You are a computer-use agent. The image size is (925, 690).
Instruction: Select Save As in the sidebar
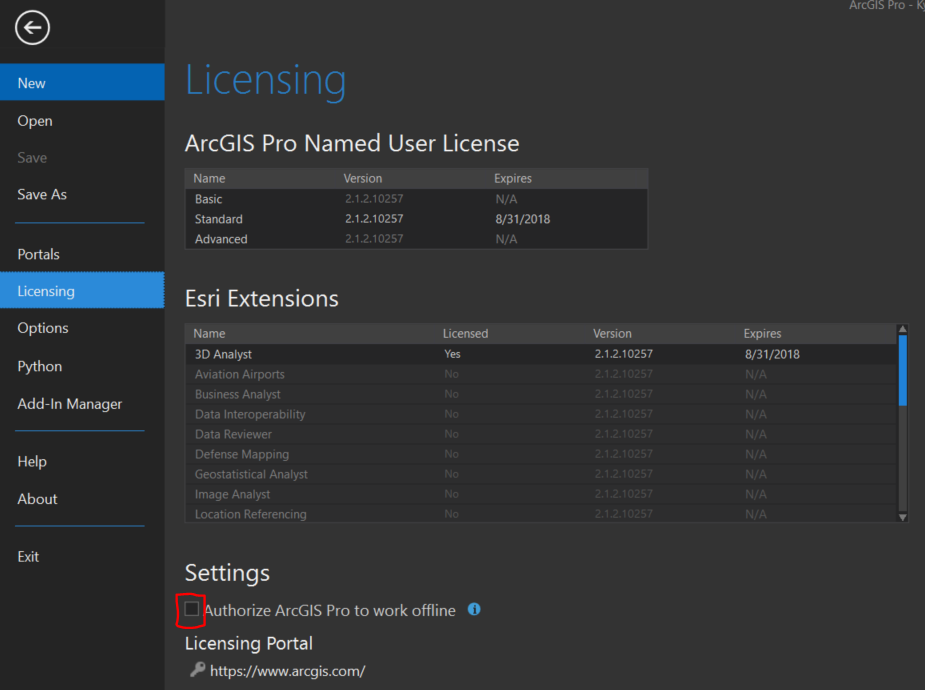(82, 194)
